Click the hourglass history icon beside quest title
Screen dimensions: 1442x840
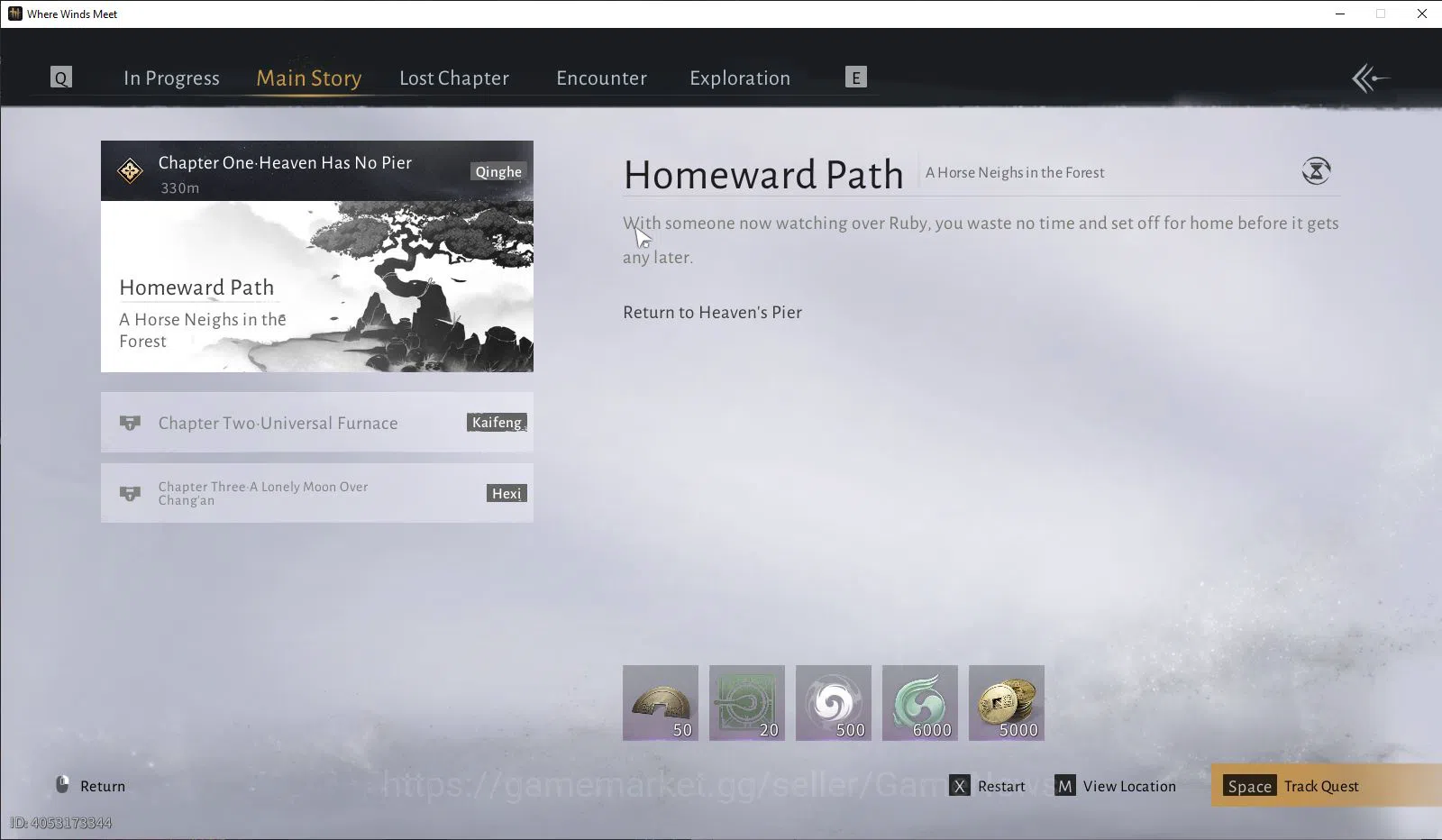click(1316, 170)
